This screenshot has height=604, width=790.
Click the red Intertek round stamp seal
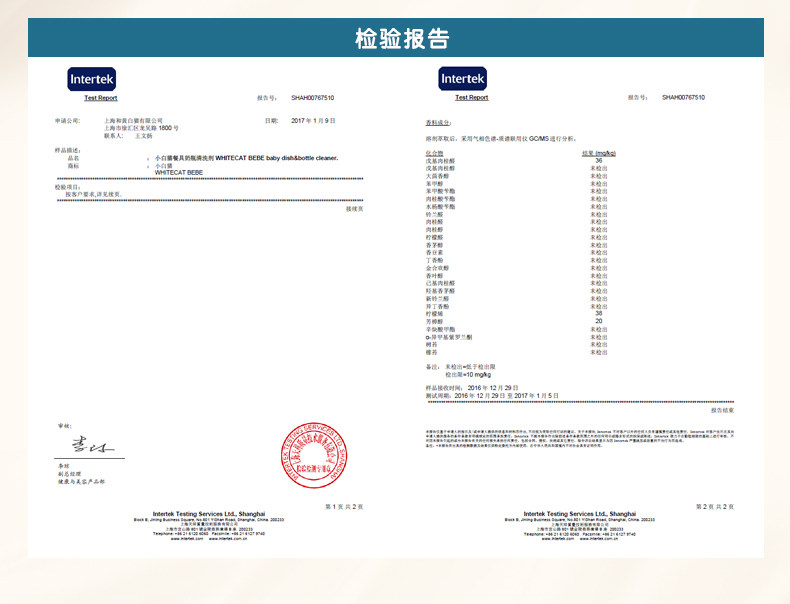pyautogui.click(x=314, y=455)
